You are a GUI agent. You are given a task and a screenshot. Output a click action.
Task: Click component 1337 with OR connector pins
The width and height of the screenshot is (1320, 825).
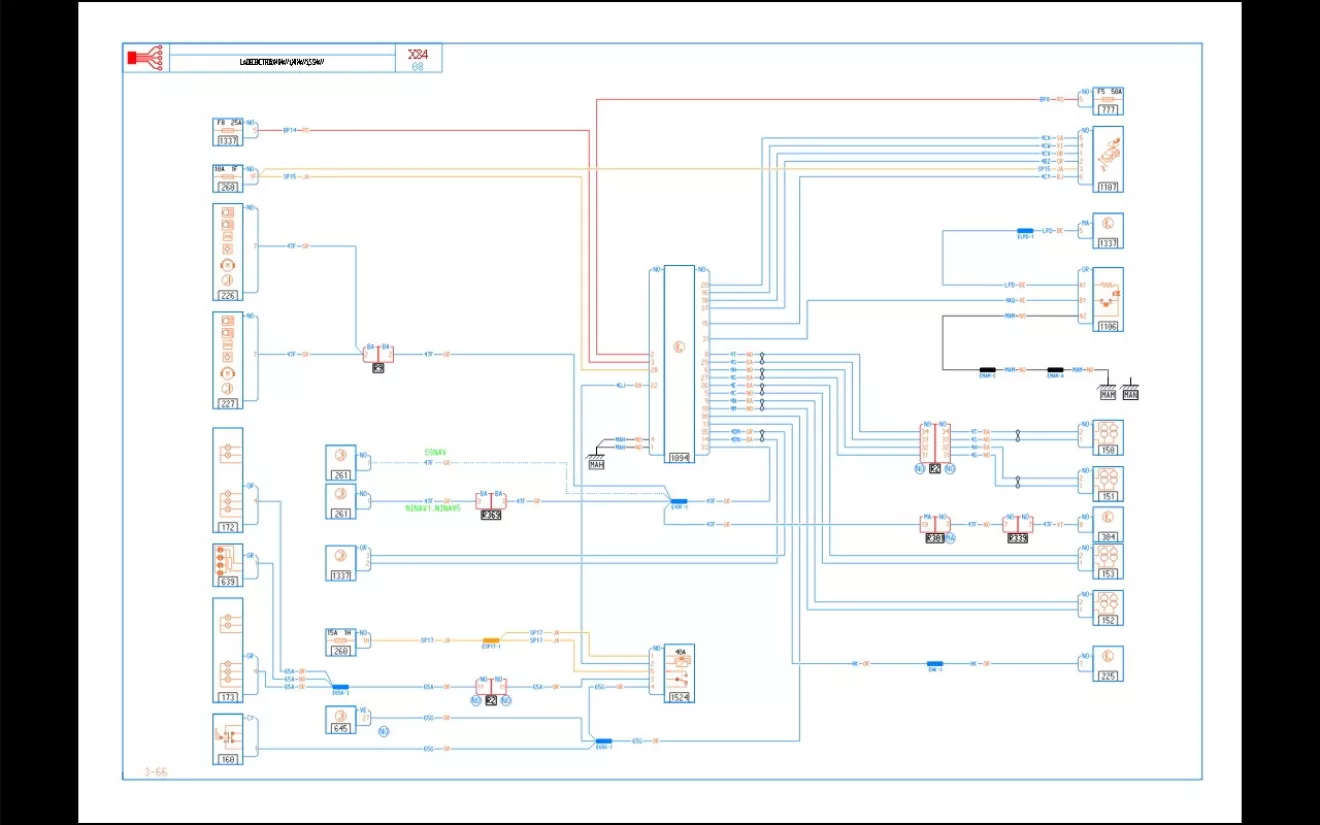click(341, 562)
